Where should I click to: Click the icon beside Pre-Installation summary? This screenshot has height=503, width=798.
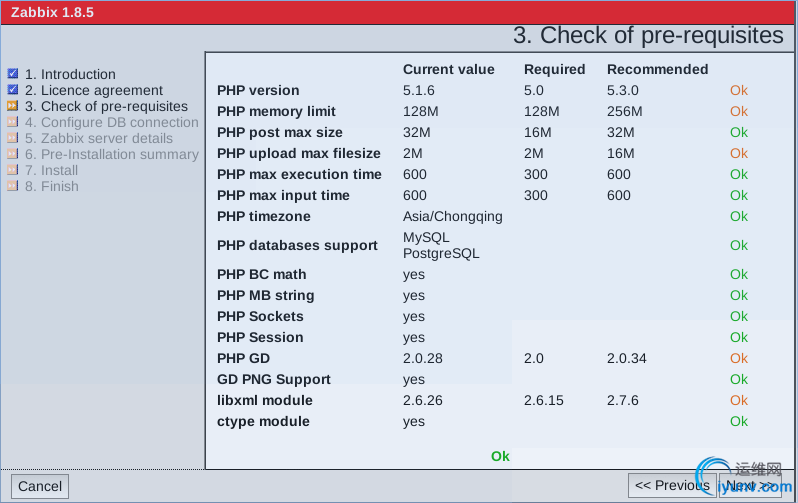pyautogui.click(x=13, y=154)
